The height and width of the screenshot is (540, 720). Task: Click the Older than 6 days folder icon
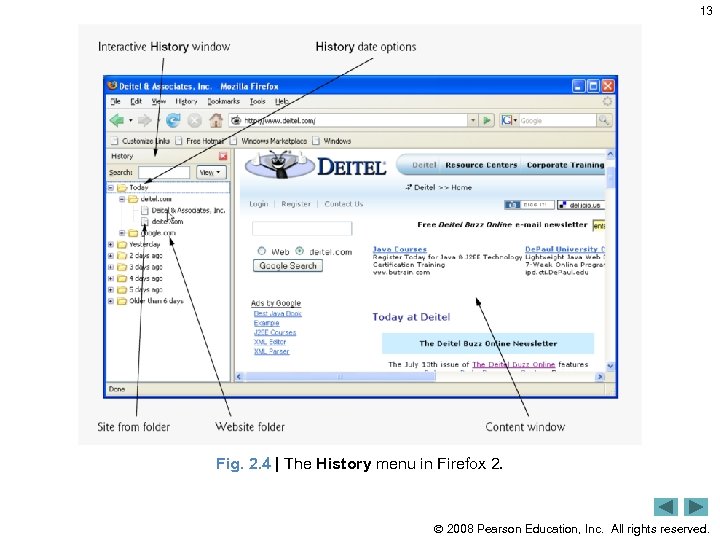pos(122,301)
